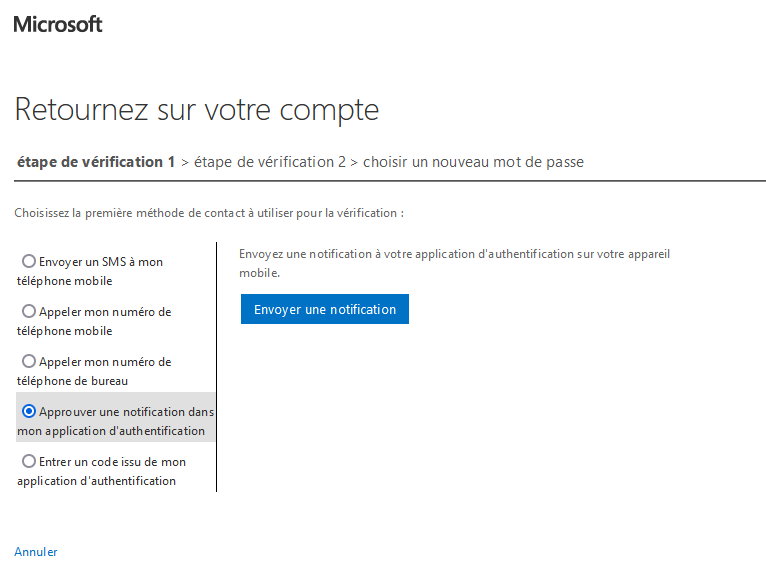
Task: Click the vertical divider beside the method list
Action: coord(217,366)
